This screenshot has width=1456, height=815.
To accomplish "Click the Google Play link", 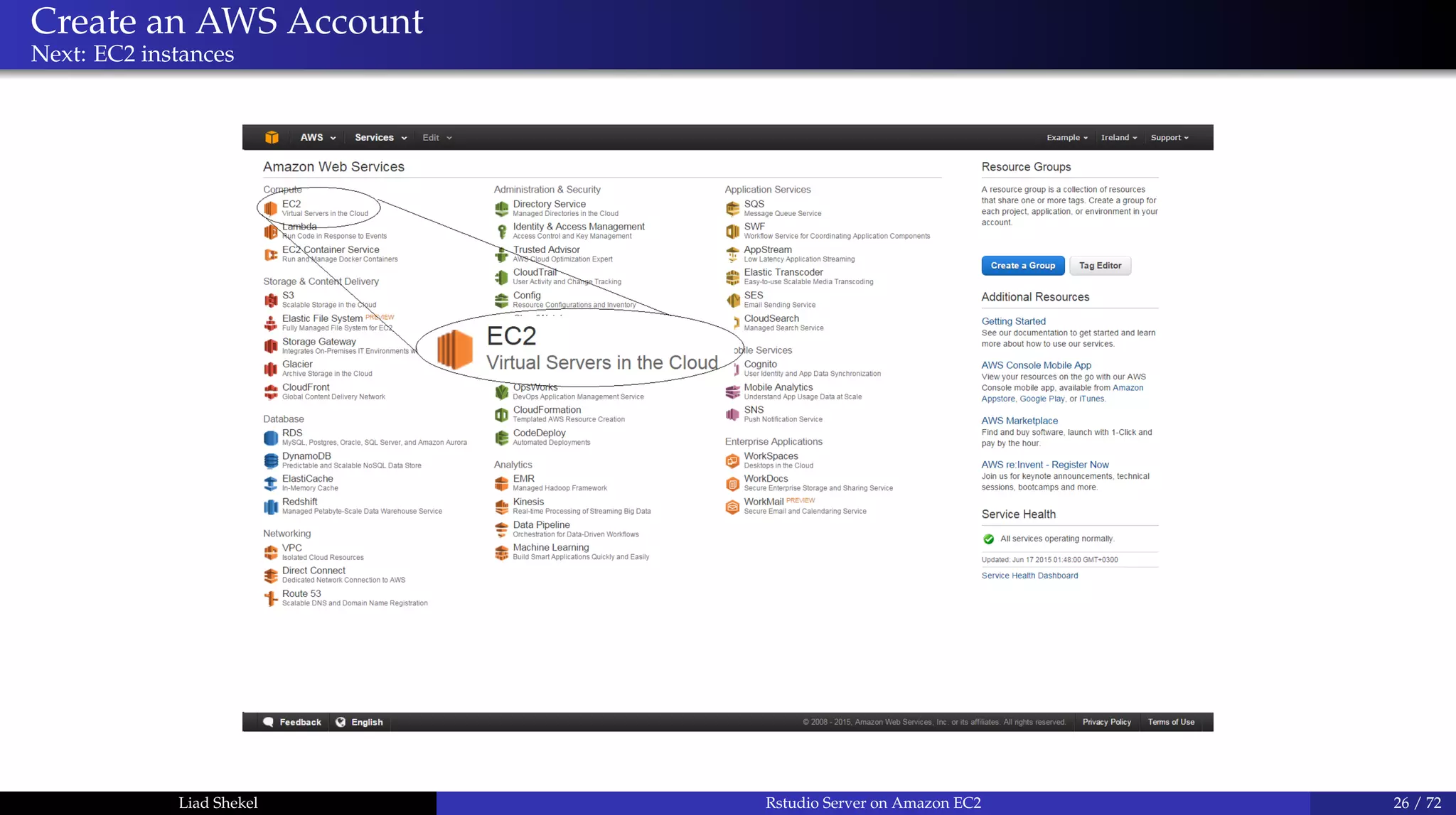I will pos(1042,399).
